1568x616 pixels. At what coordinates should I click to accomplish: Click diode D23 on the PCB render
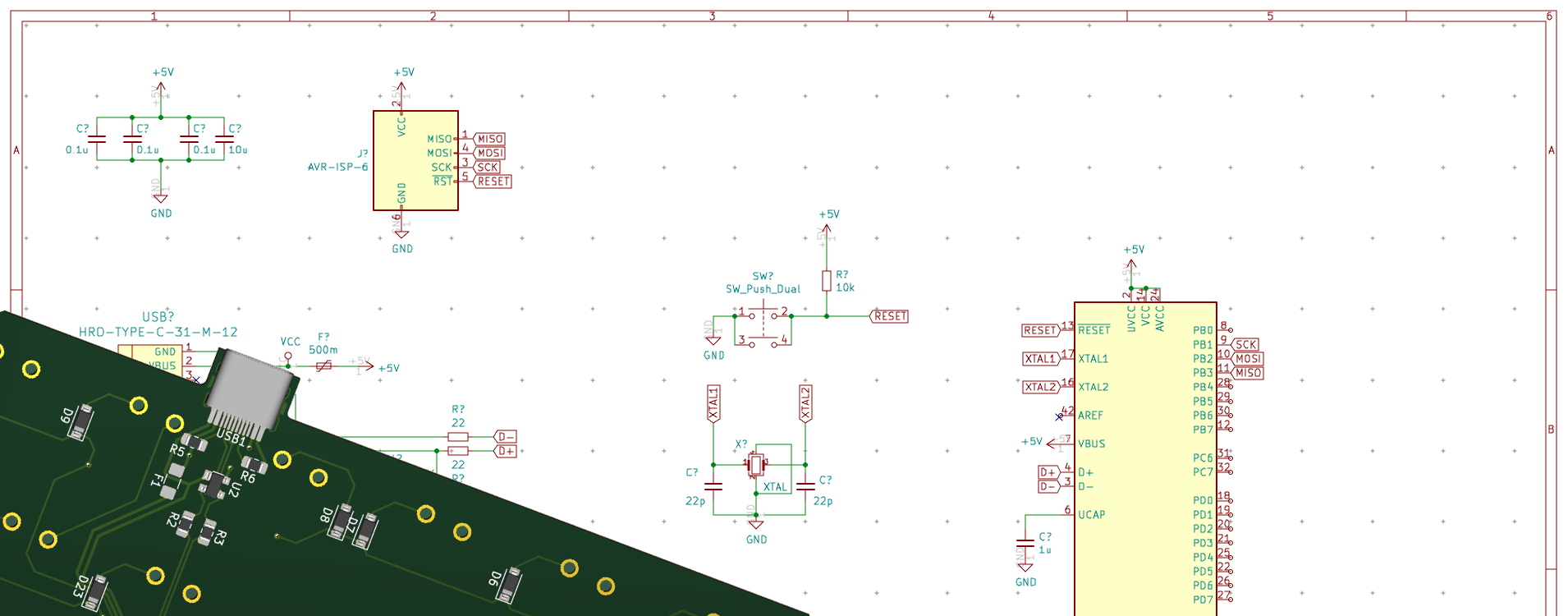(x=95, y=593)
